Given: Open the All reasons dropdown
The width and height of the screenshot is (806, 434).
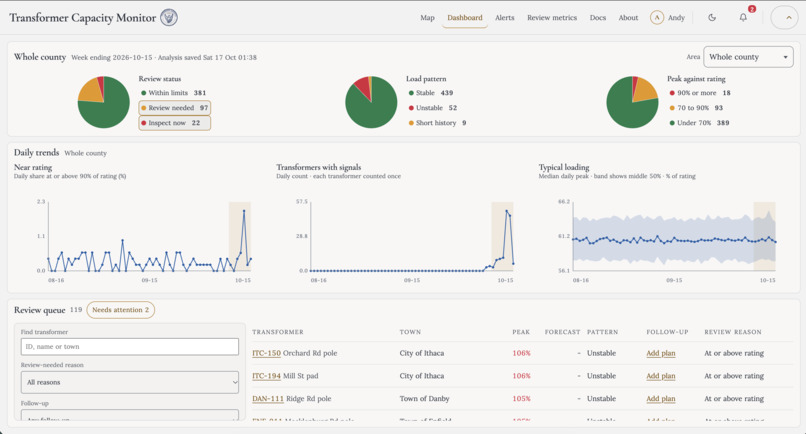Looking at the screenshot, I should 130,383.
